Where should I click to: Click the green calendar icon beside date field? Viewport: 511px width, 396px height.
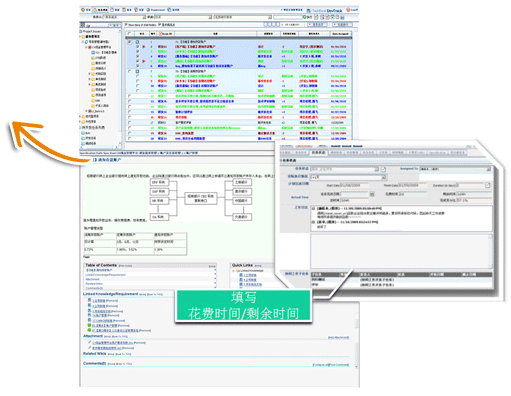(372, 194)
